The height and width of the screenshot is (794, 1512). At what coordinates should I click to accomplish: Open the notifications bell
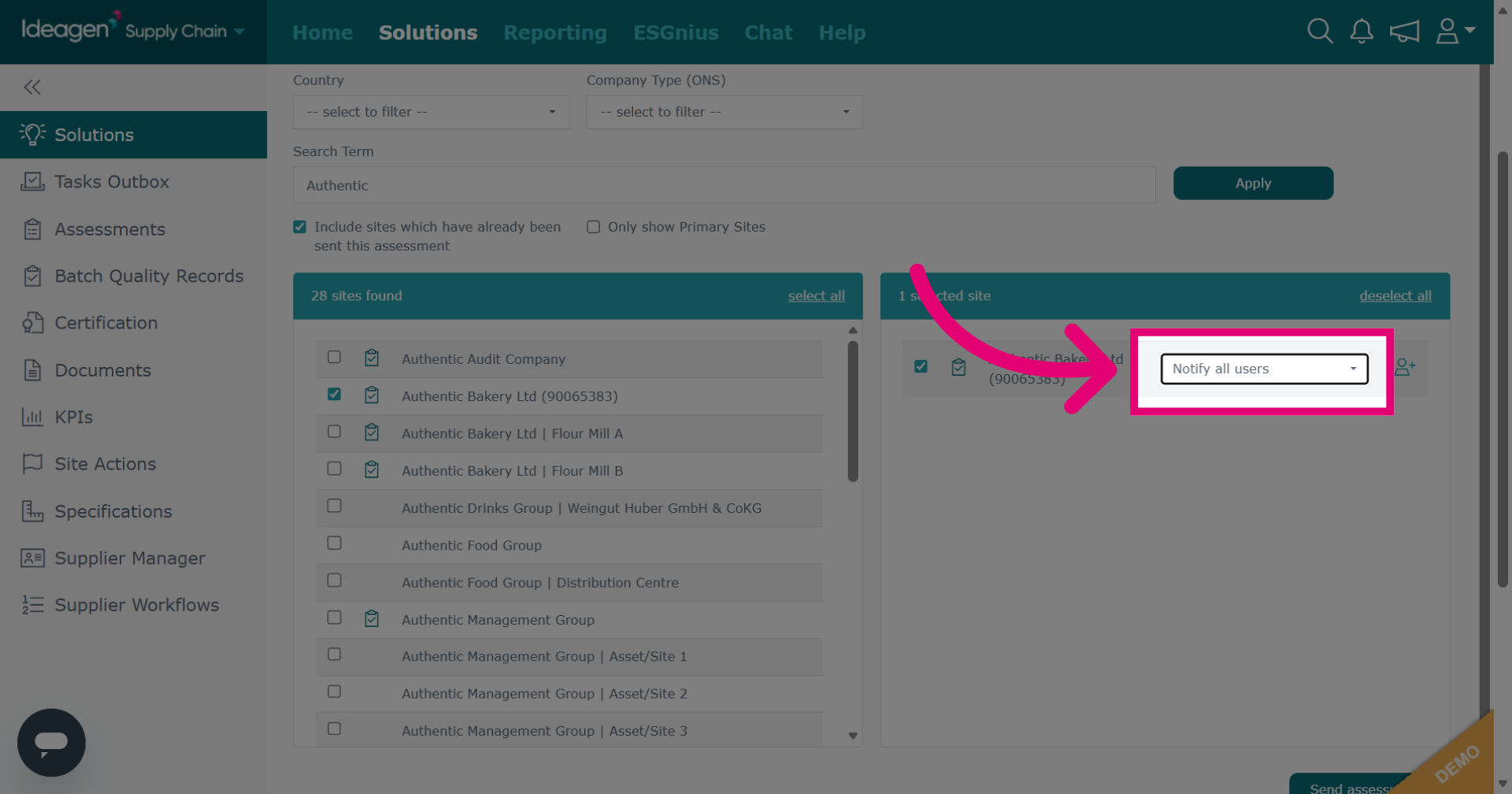coord(1362,32)
